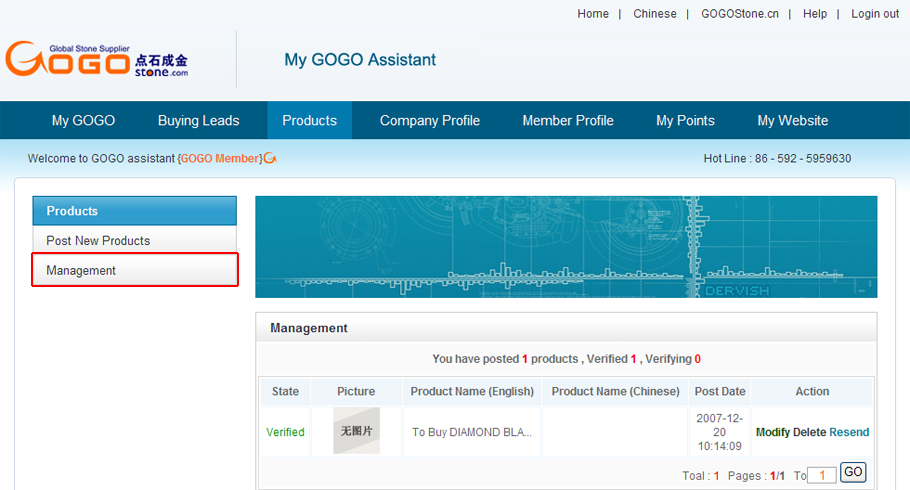Click Modify for the listed product
The width and height of the screenshot is (910, 490).
click(x=773, y=432)
